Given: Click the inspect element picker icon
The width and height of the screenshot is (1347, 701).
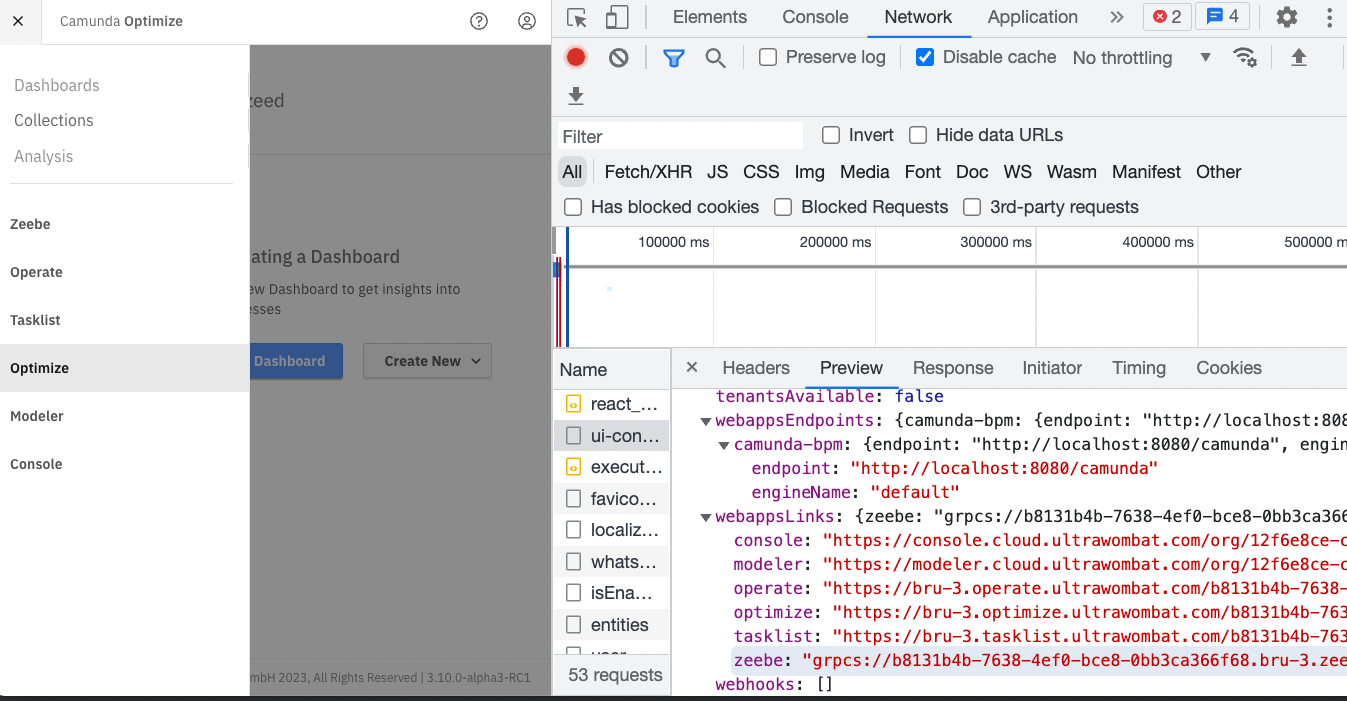Looking at the screenshot, I should pos(576,17).
